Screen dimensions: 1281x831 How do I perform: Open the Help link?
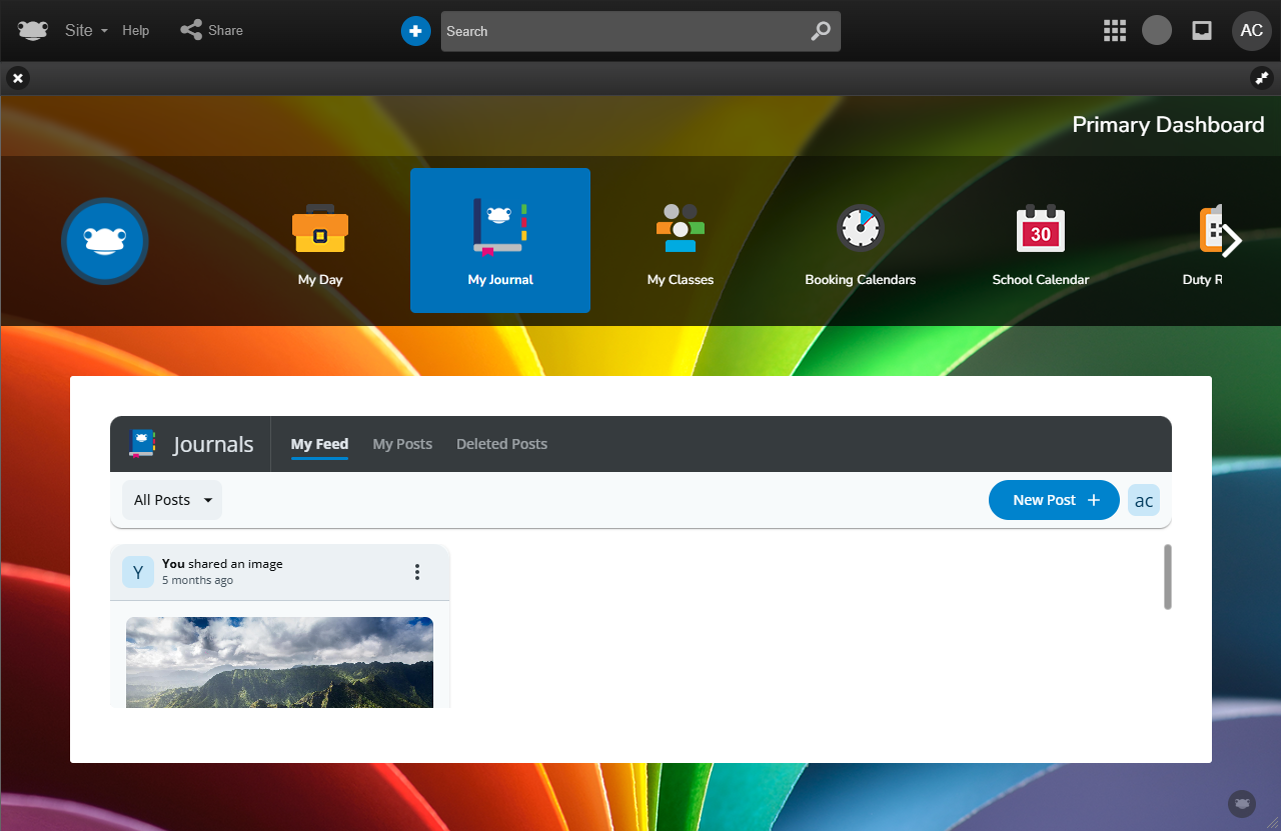click(136, 31)
